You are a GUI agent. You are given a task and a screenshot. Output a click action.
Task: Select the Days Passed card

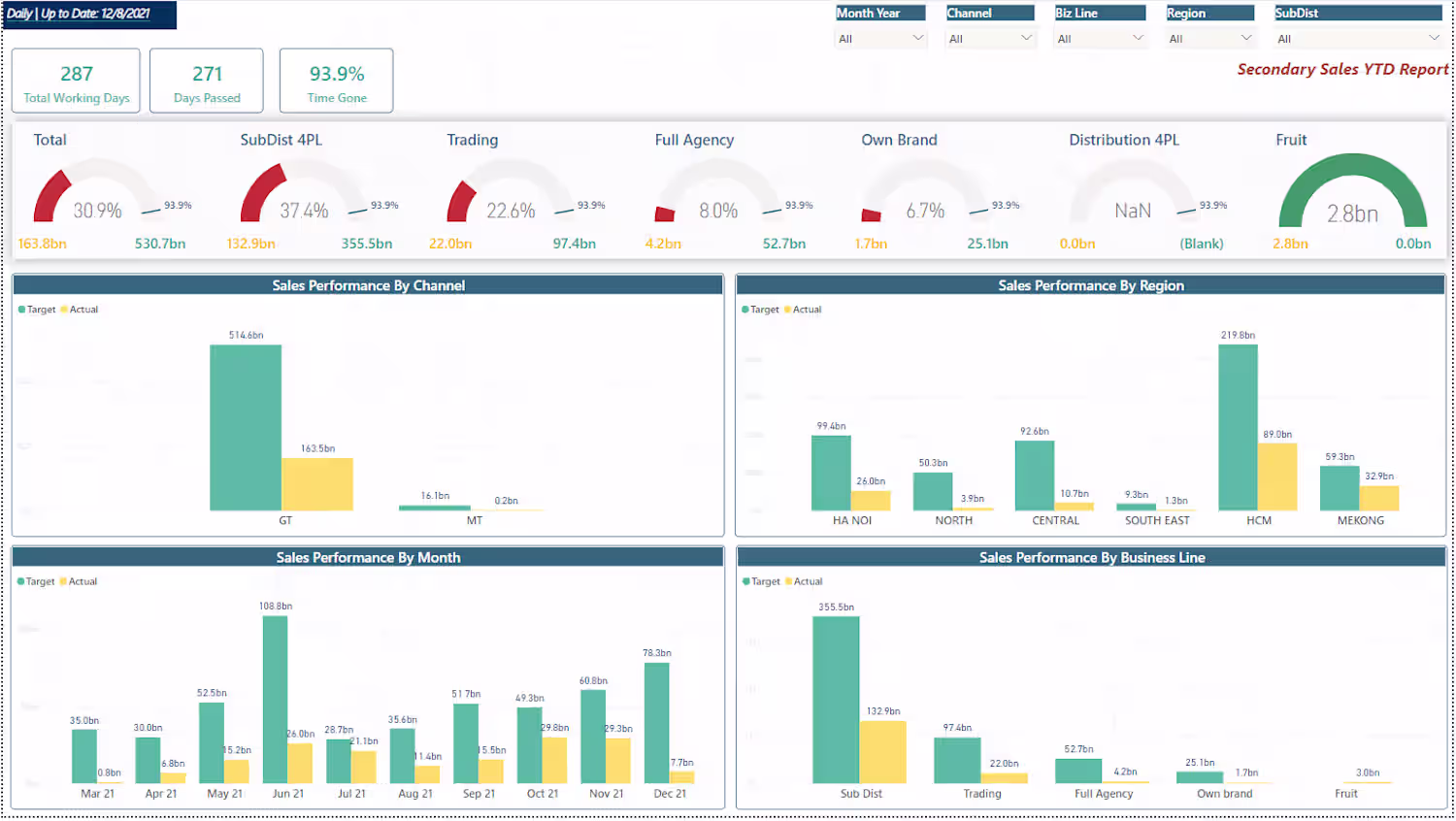[207, 82]
